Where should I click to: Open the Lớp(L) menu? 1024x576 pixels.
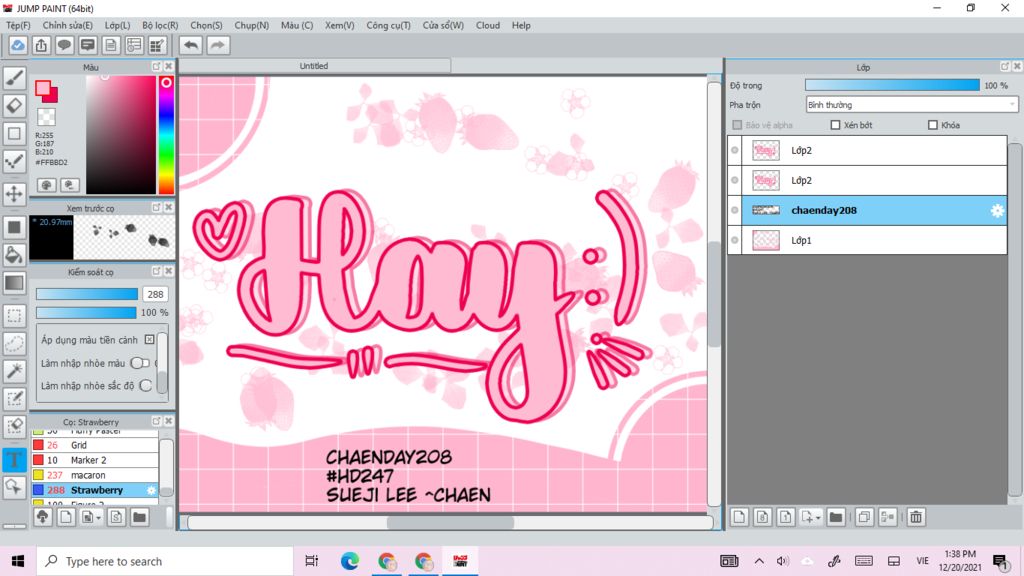click(x=117, y=25)
